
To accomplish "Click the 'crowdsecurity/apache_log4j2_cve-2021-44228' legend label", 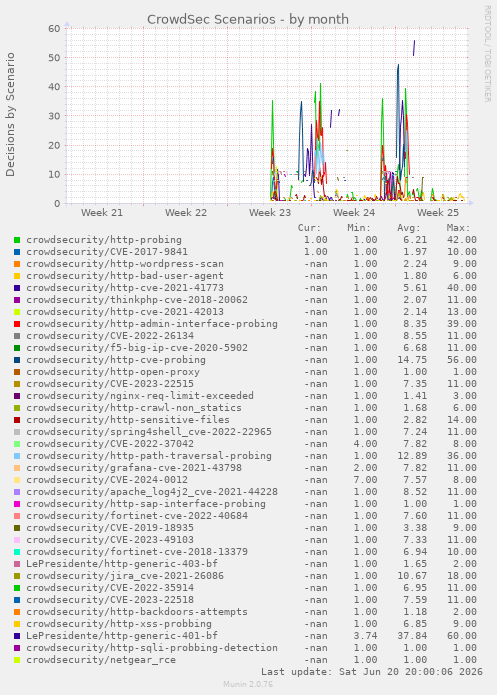I will (x=152, y=492).
